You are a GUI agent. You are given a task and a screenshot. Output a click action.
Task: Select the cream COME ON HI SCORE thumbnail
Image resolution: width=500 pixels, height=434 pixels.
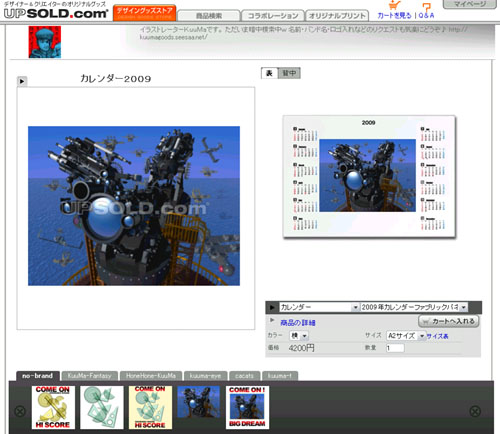pos(150,407)
